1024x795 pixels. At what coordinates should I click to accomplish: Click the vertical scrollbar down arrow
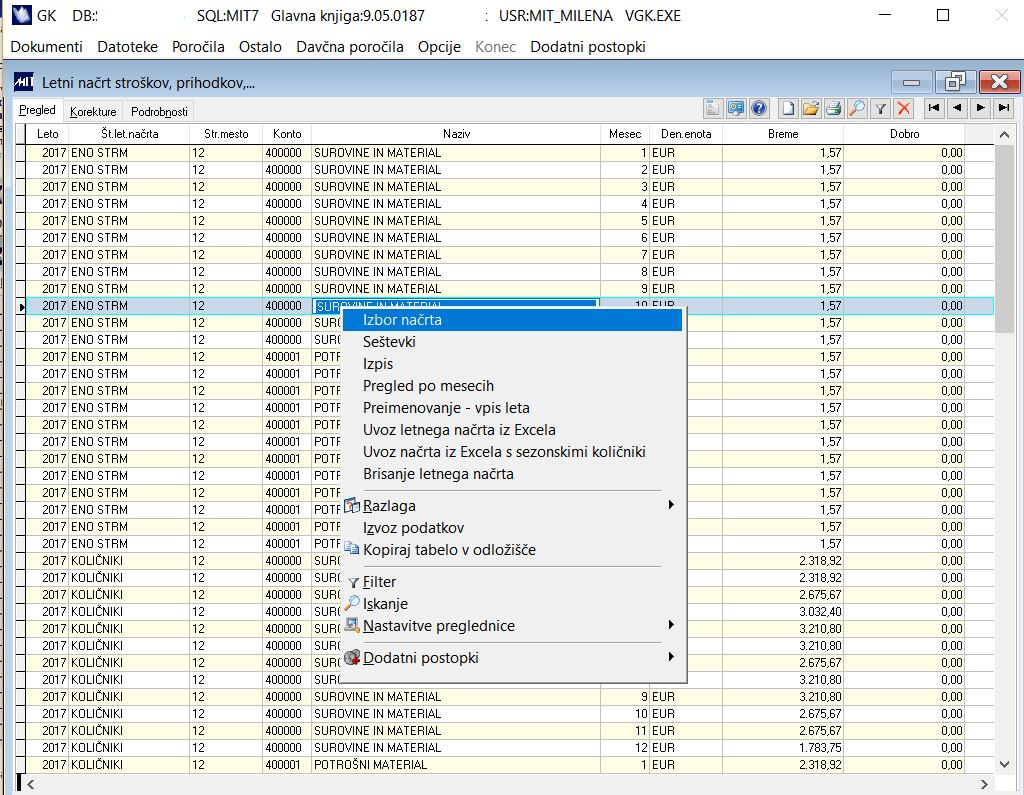pos(1005,764)
